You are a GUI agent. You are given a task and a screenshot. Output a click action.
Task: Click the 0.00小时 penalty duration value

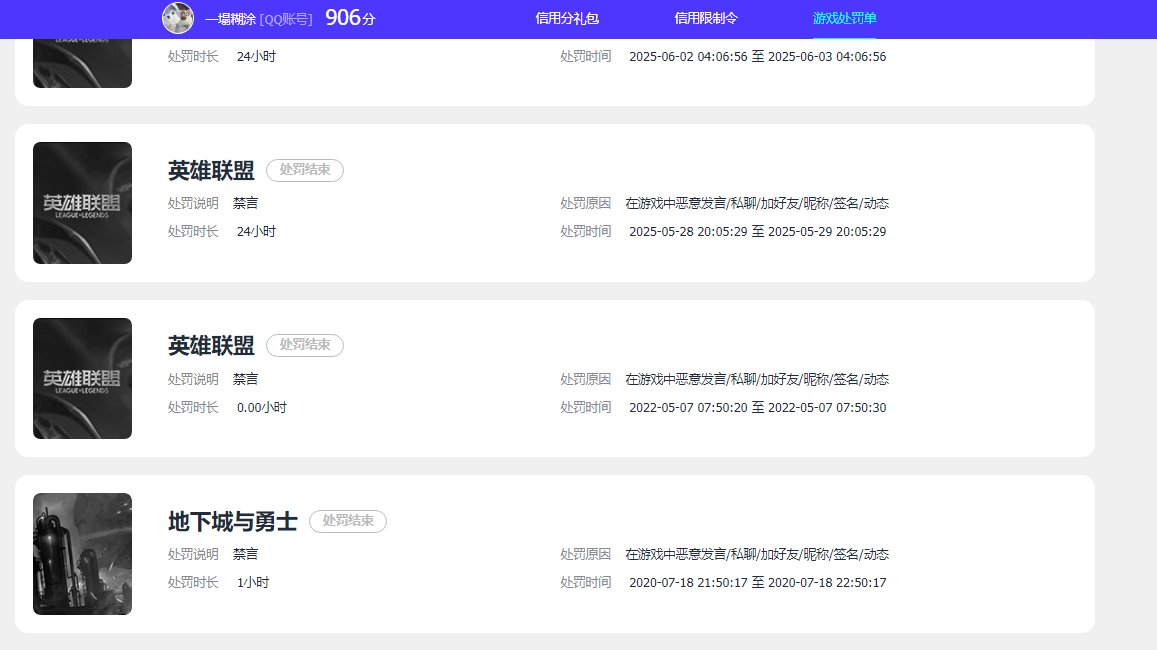click(262, 408)
